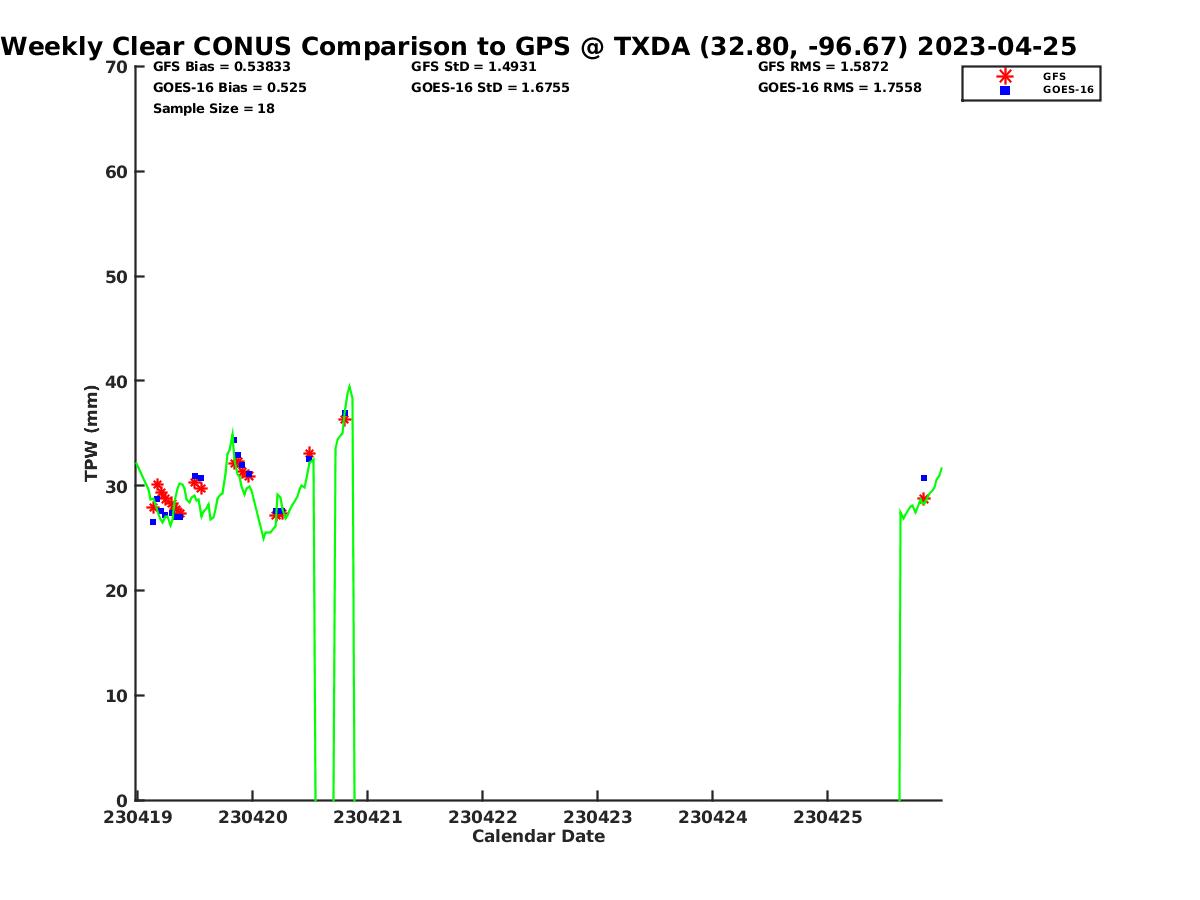Click the y-axis tick label 50

[x=117, y=277]
